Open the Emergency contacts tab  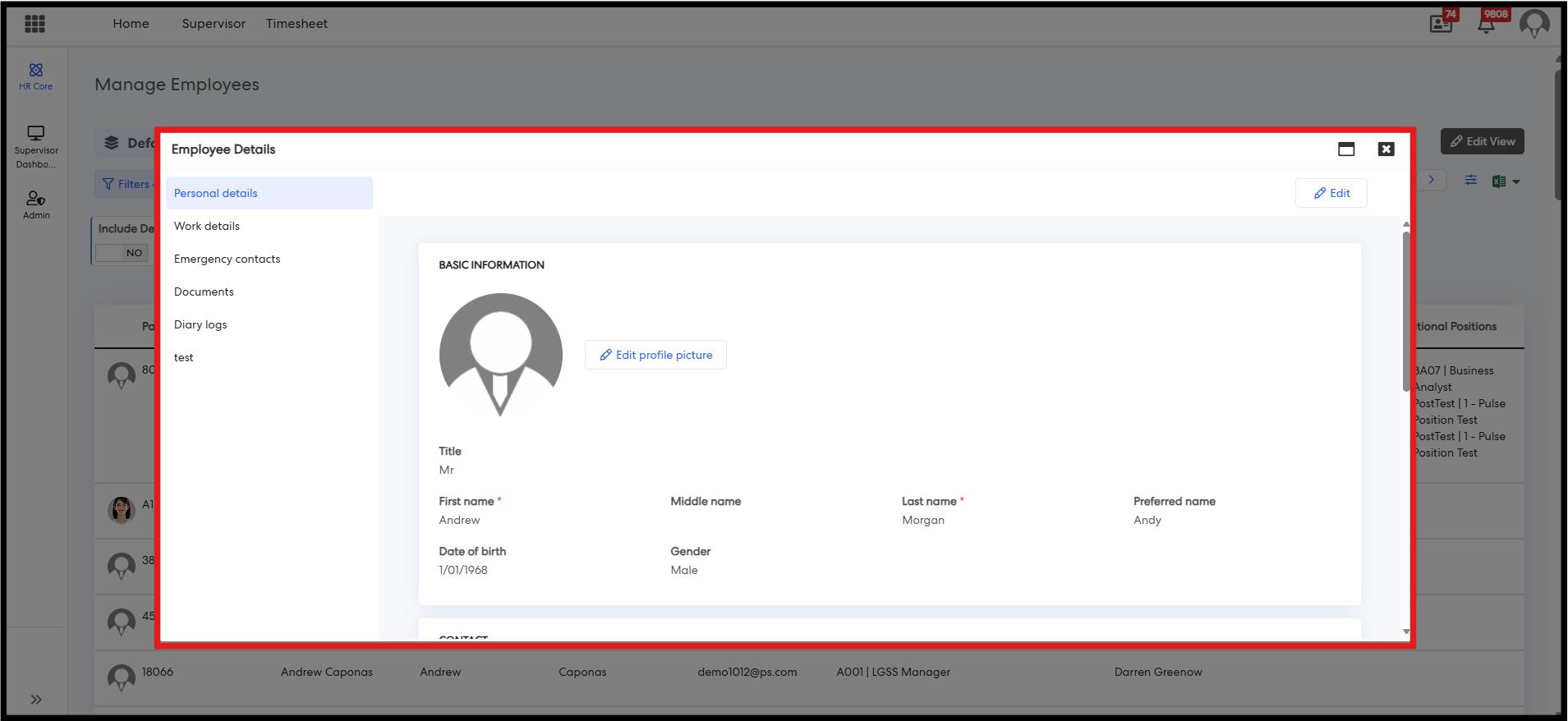(227, 259)
